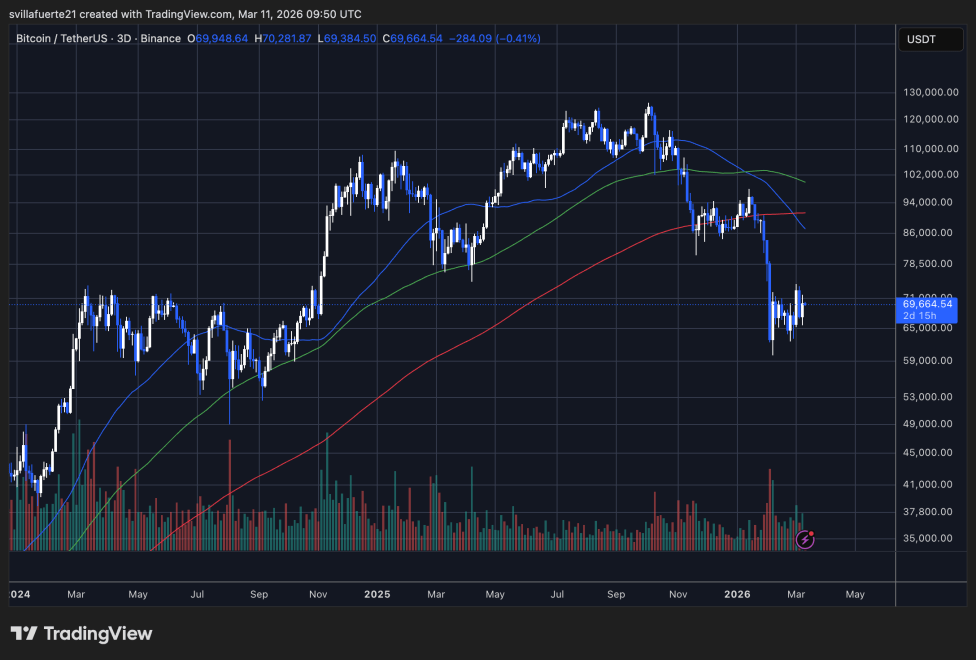Viewport: 976px width, 660px height.
Task: Click the 2d 15h candle countdown label
Action: (922, 315)
